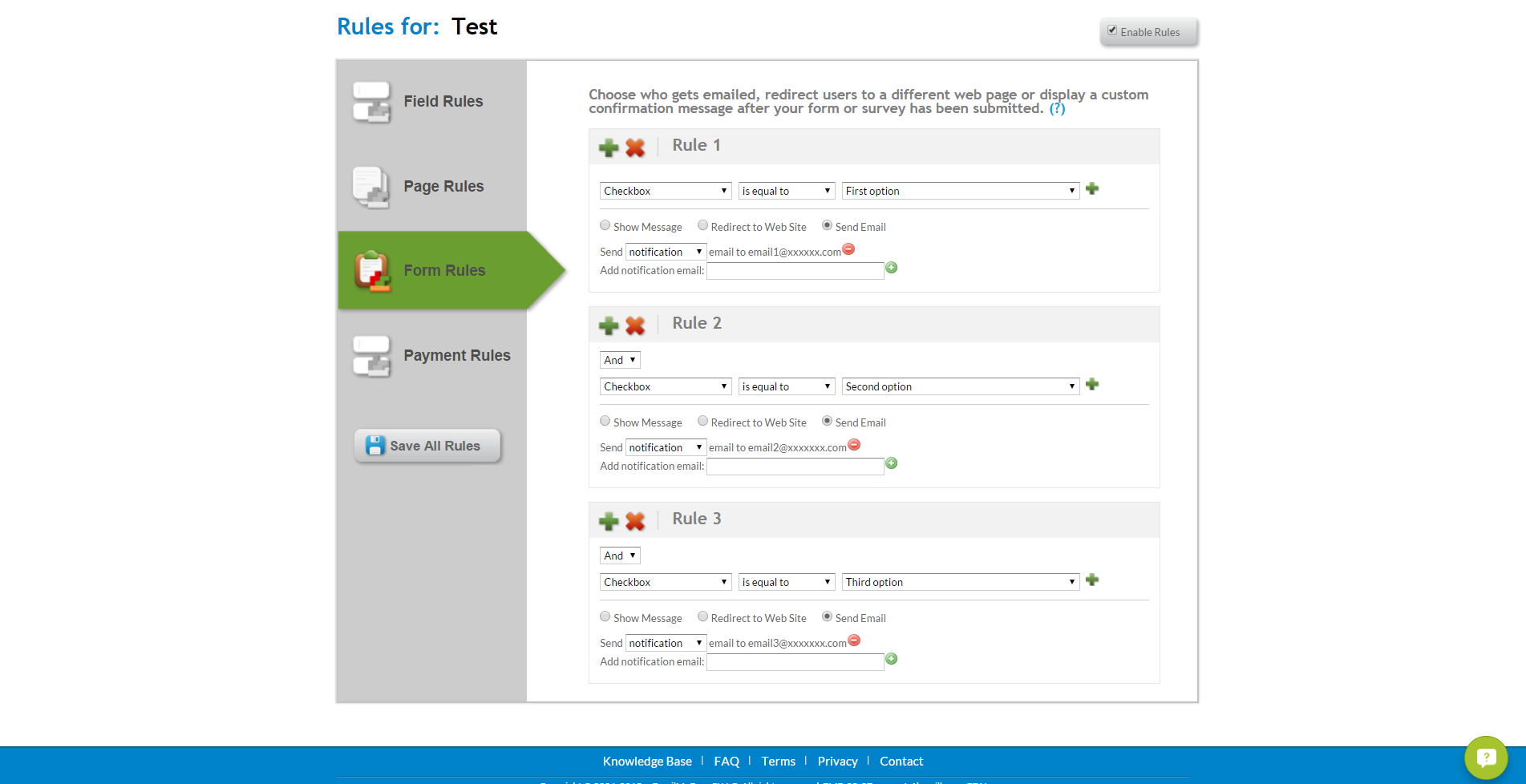Click the green add-email icon in Rule 2

(892, 463)
